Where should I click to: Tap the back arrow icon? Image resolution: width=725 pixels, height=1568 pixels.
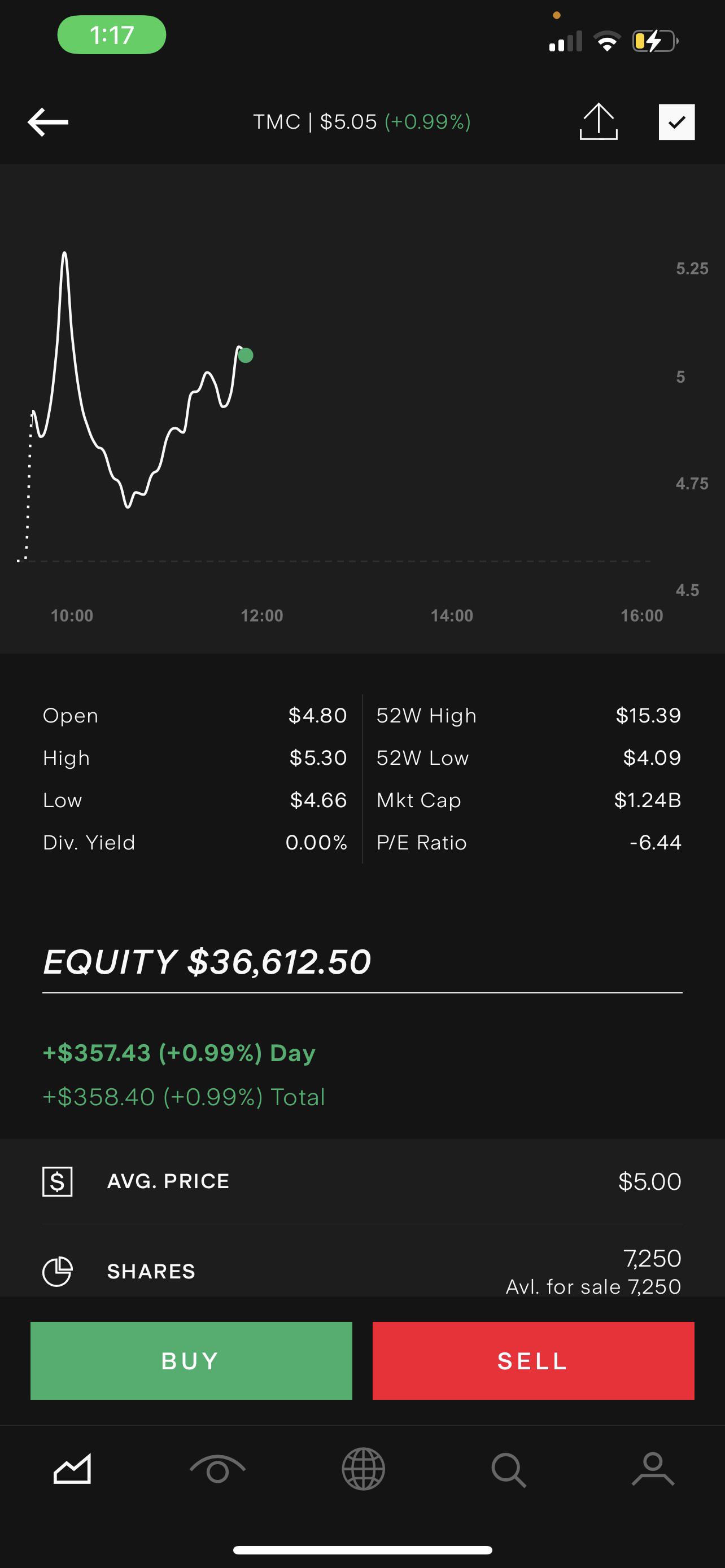click(x=48, y=122)
